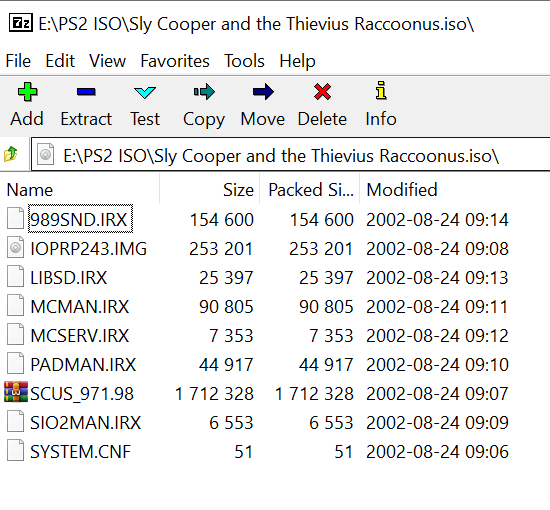Click the archive icon beside SCUS_971.98

coord(16,392)
